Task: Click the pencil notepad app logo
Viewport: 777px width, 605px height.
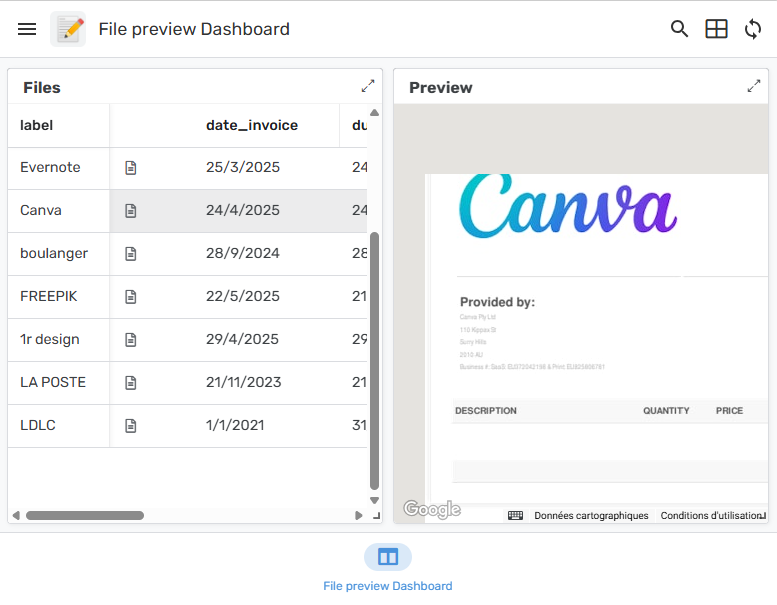Action: pos(68,29)
